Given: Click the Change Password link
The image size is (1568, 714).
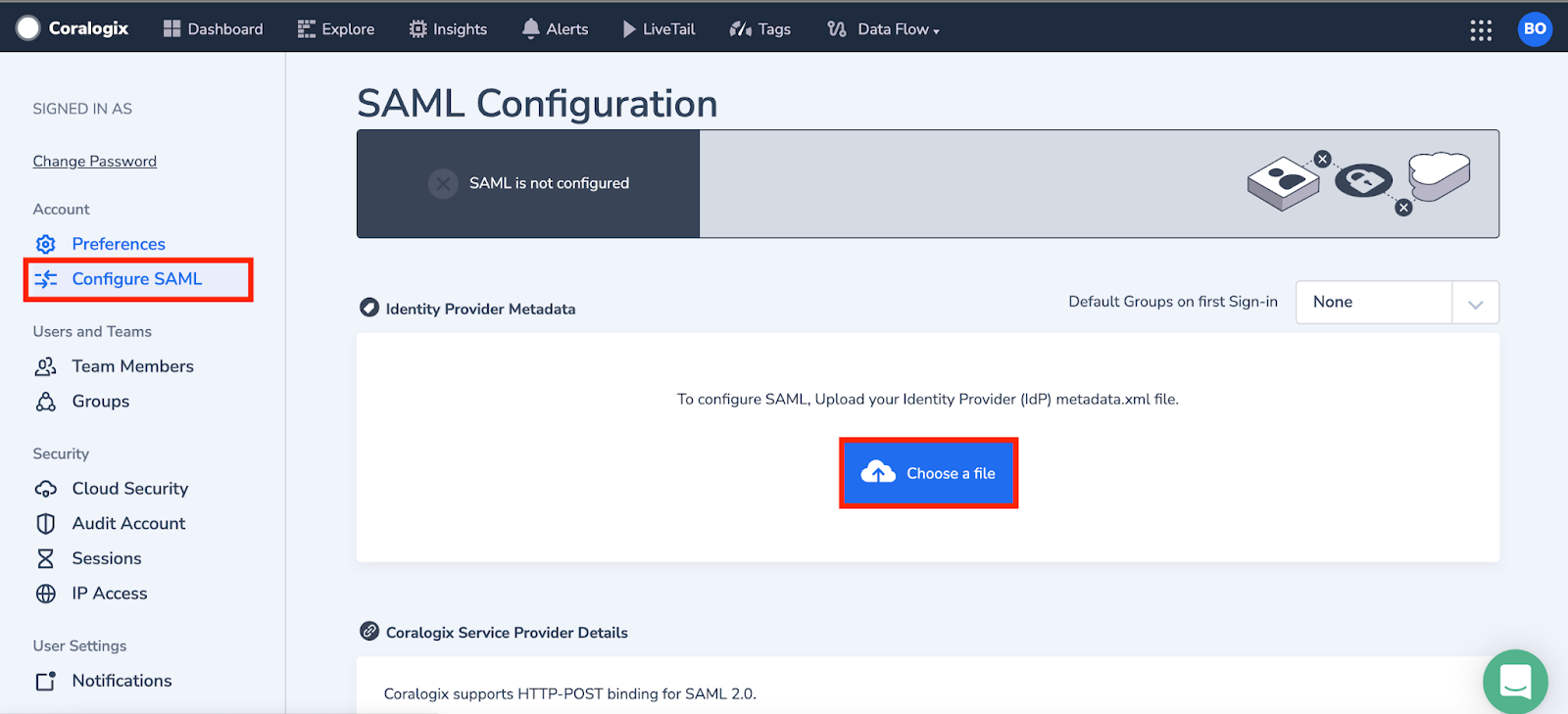Looking at the screenshot, I should [94, 162].
